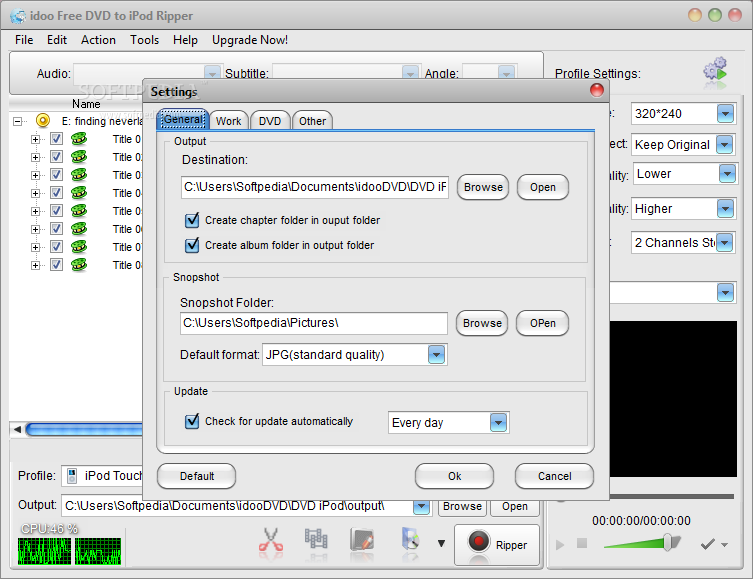
Task: Click OPen next to Snapshot Folder
Action: (x=542, y=323)
